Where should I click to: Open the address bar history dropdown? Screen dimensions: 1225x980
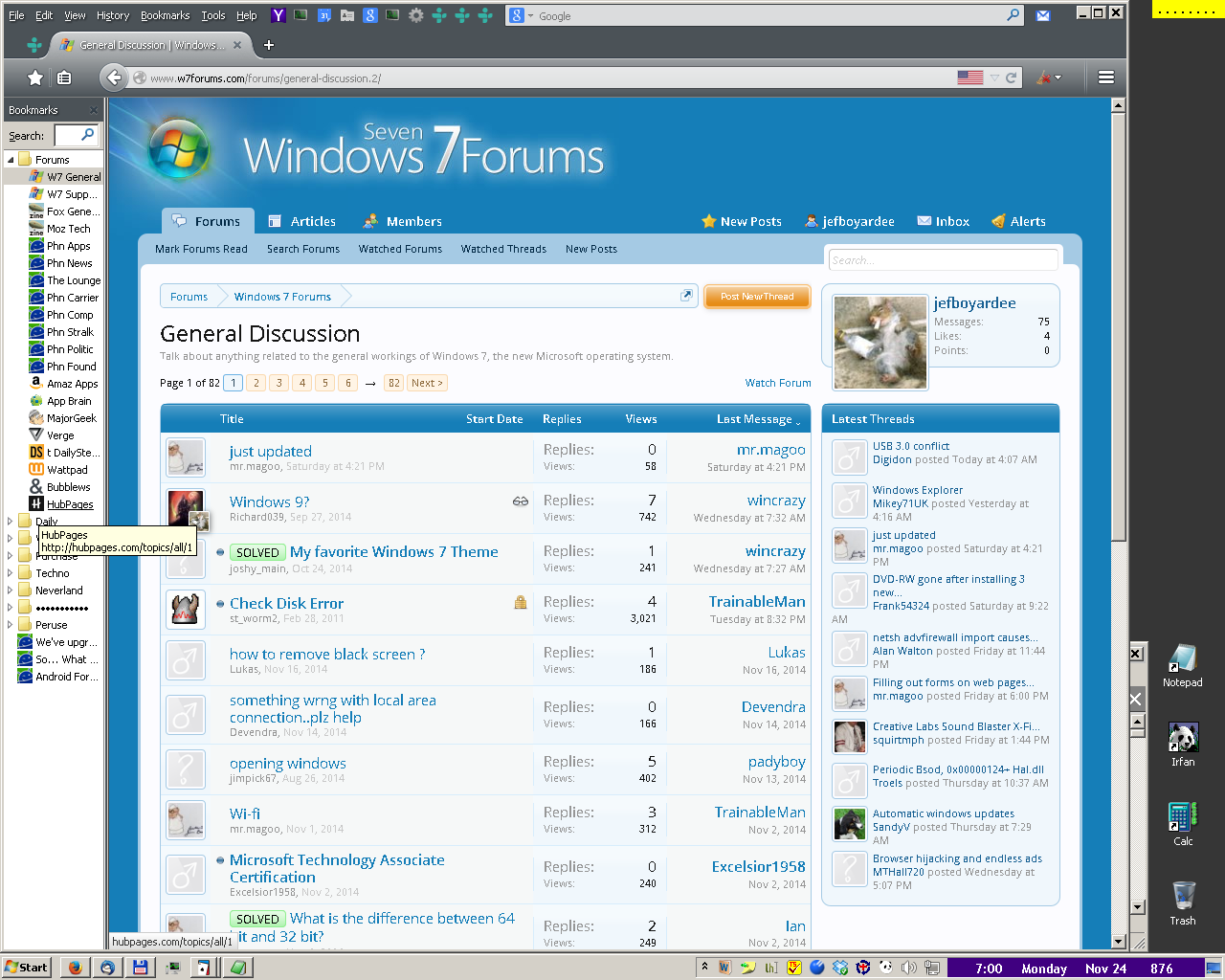994,78
